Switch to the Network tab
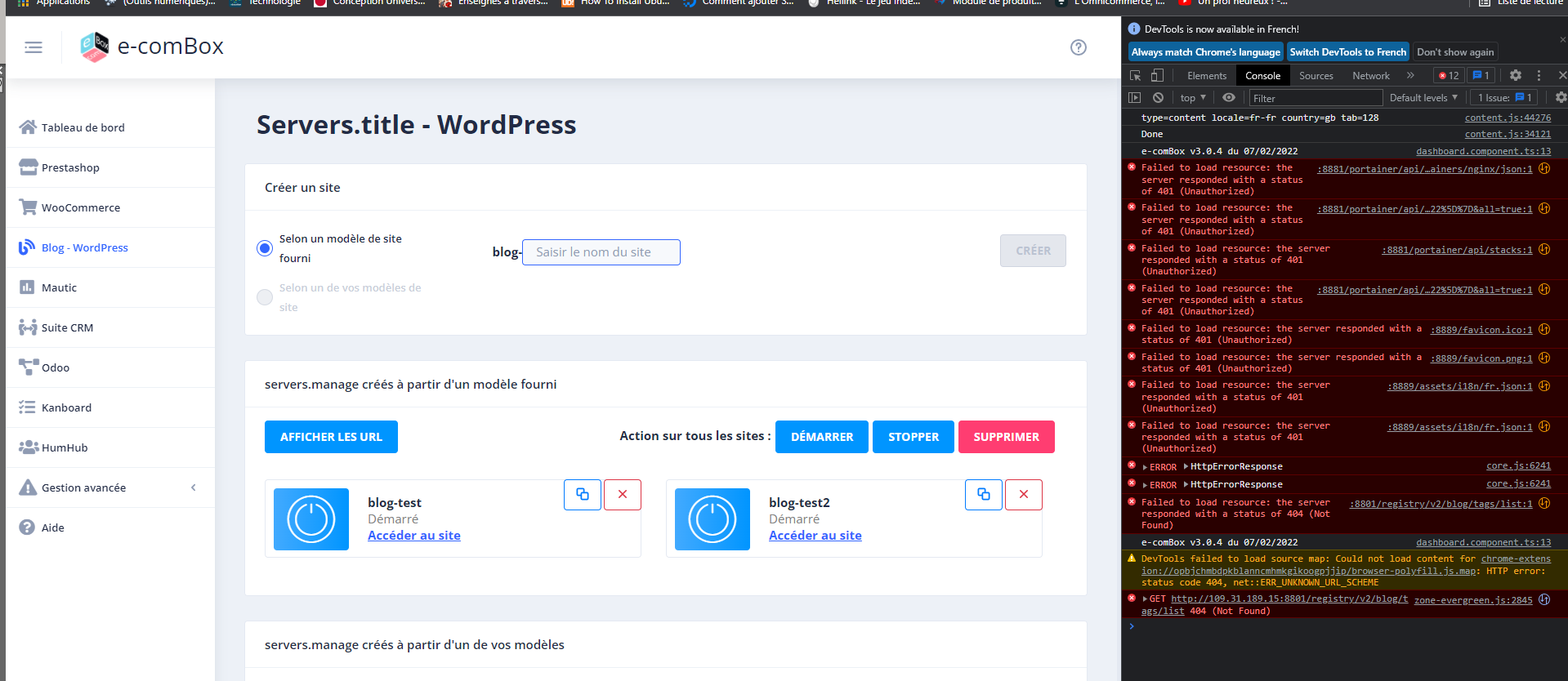Screen dimensions: 1568x681 (1370, 75)
